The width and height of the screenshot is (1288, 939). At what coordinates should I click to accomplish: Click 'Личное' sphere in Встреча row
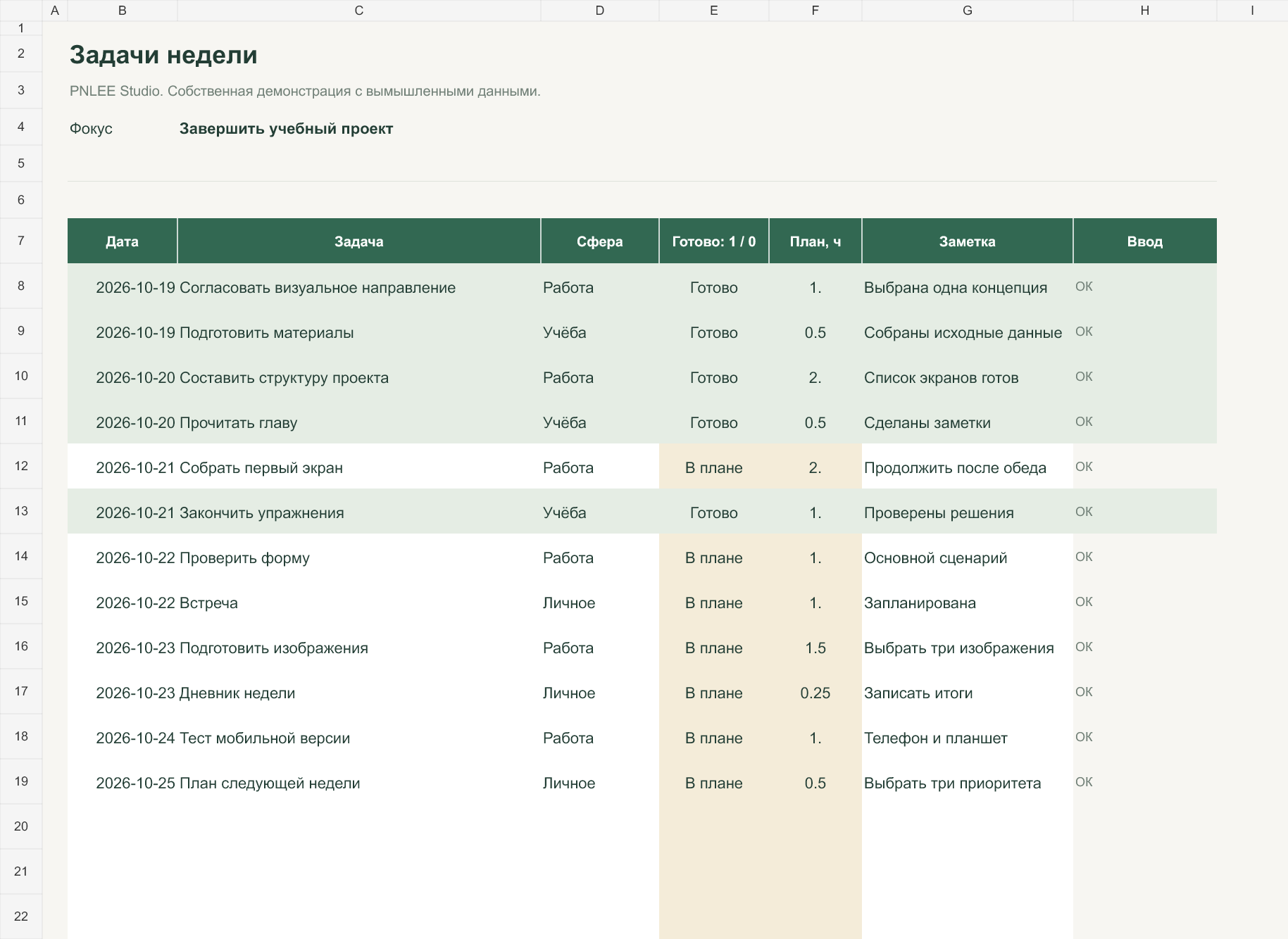(x=599, y=603)
